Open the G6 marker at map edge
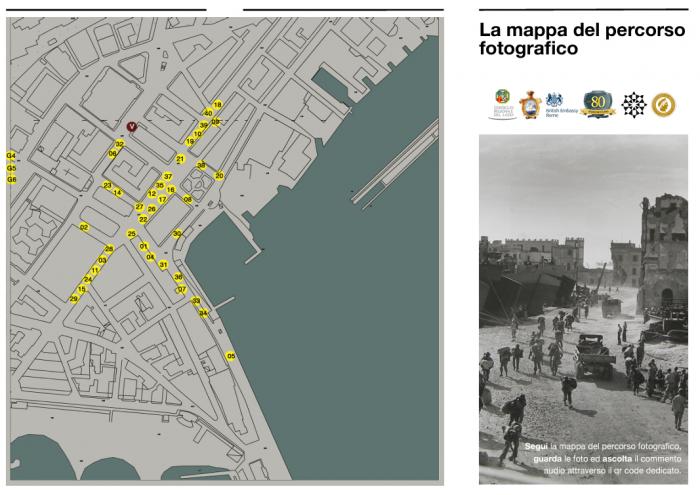700x495 pixels. (12, 179)
